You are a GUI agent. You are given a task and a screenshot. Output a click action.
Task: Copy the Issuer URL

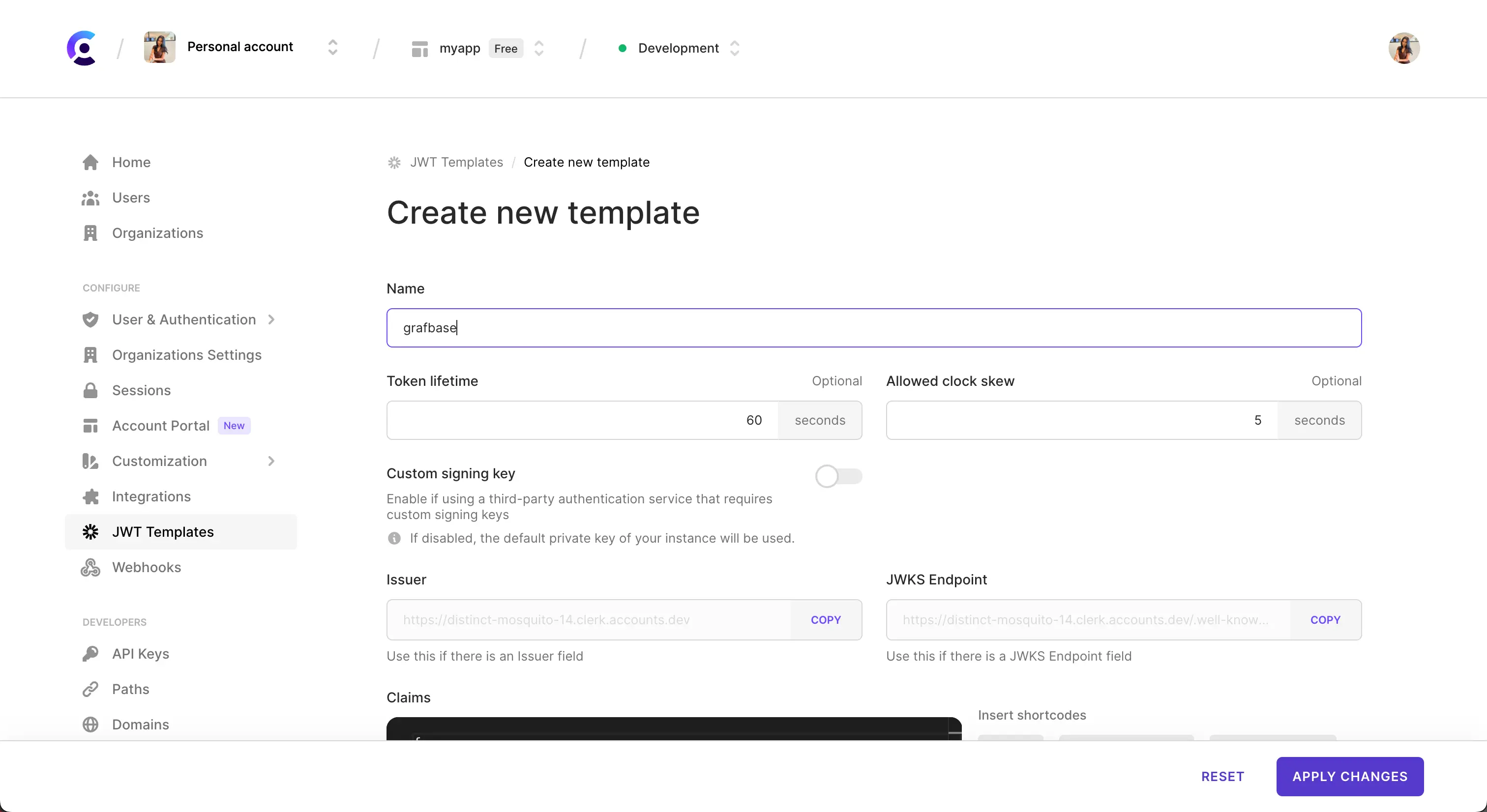(x=826, y=620)
